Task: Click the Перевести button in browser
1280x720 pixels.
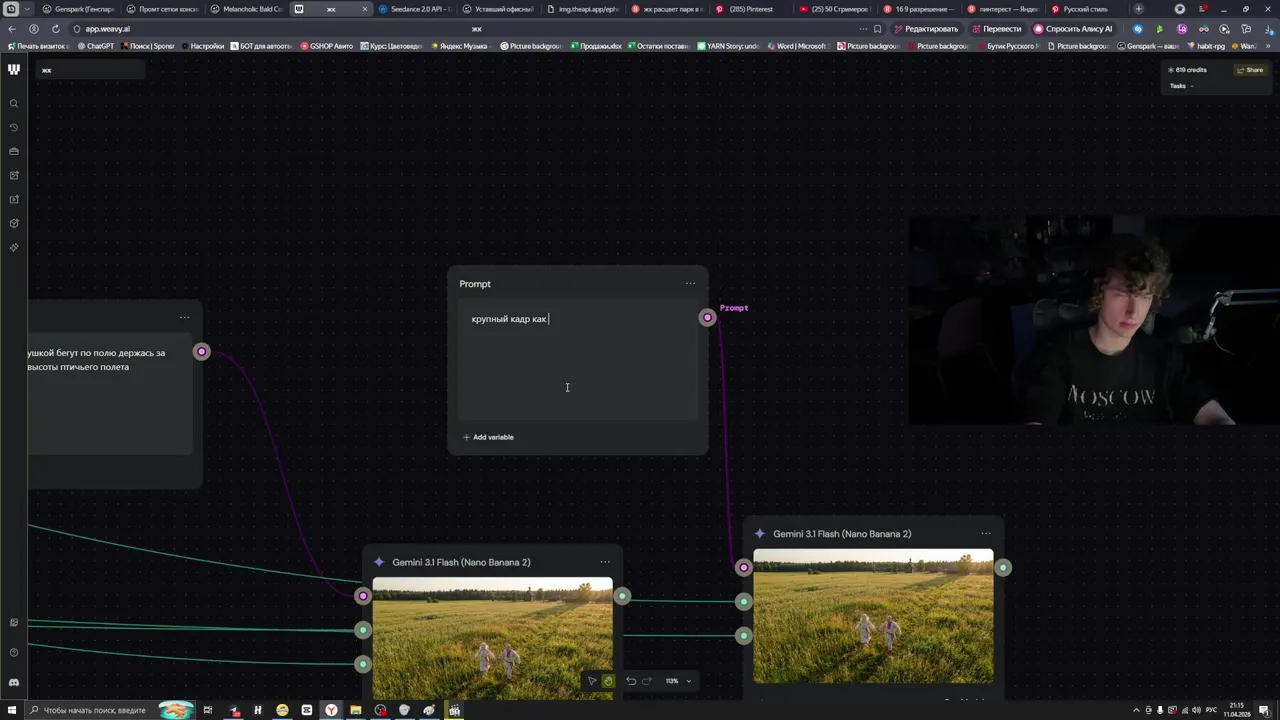Action: 997,29
